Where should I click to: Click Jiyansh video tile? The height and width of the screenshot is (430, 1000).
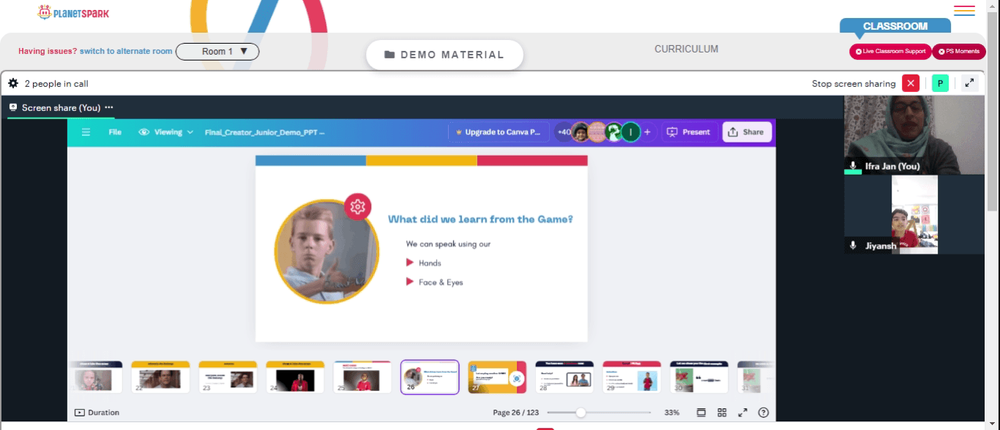pos(914,215)
